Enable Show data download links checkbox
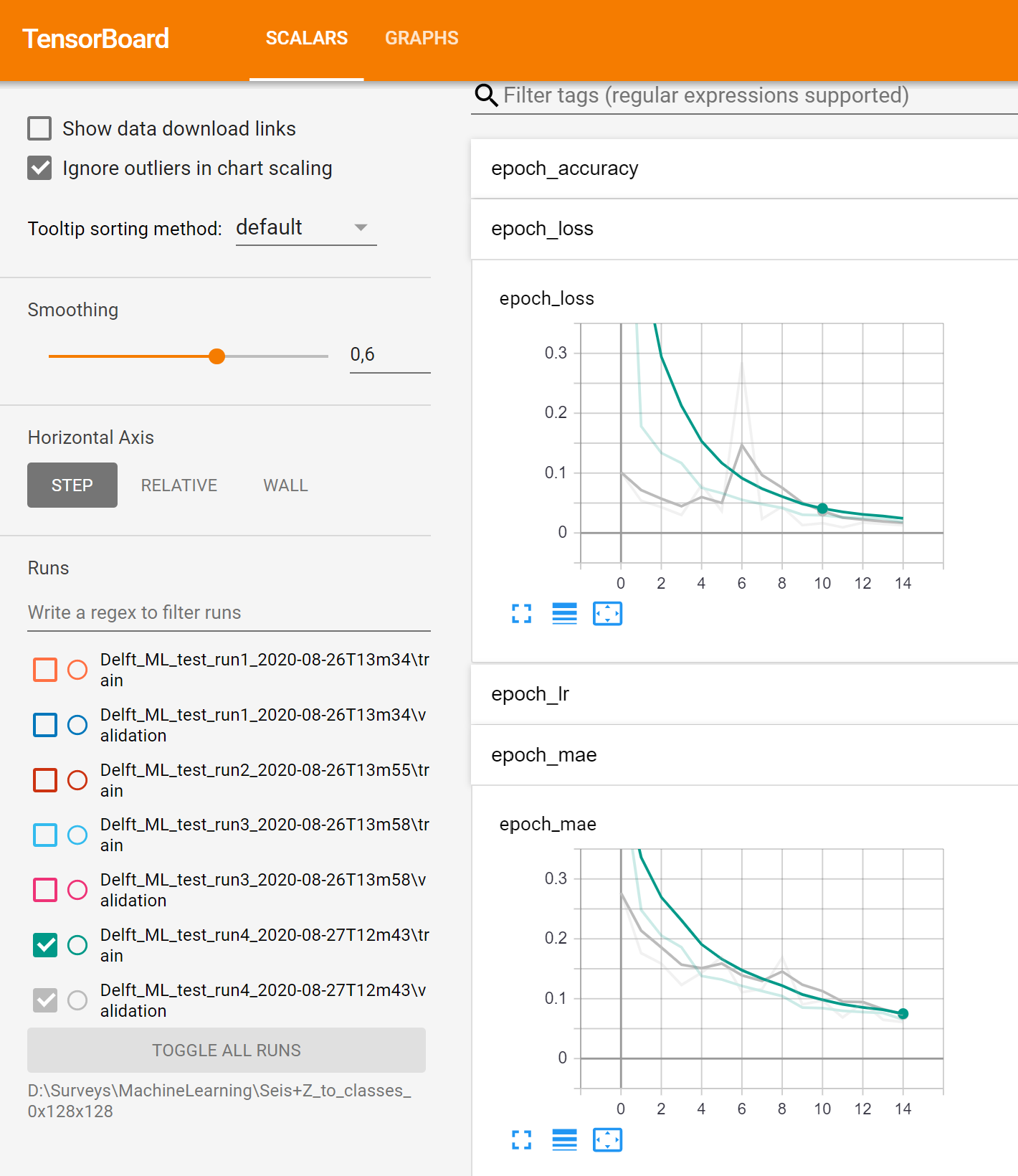Image resolution: width=1018 pixels, height=1176 pixels. click(39, 128)
